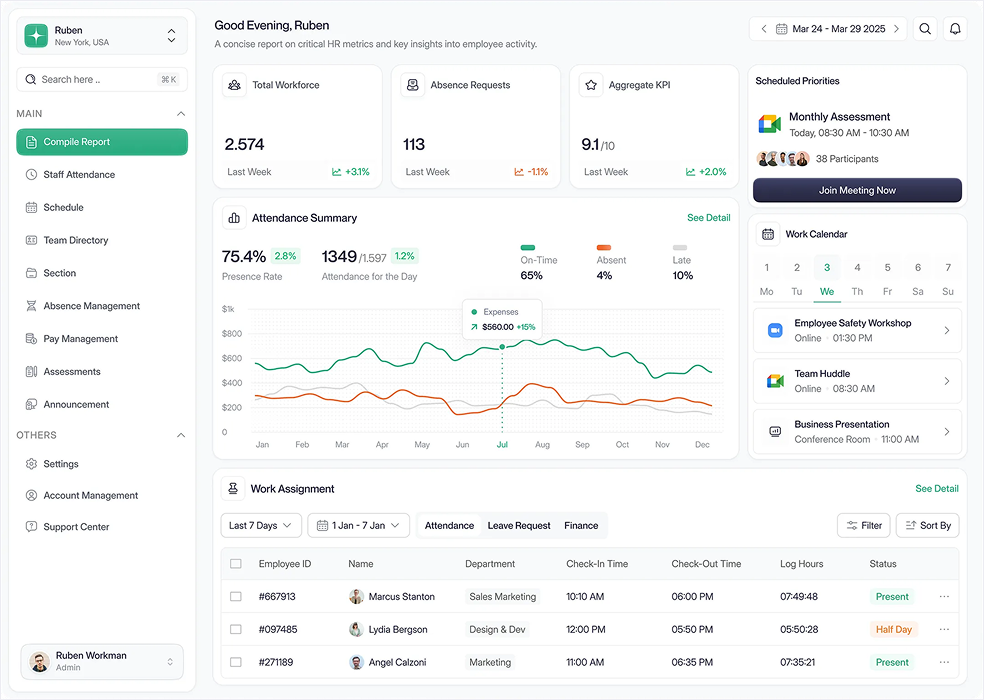984x700 pixels.
Task: Open Settings in the sidebar
Action: pos(102,464)
